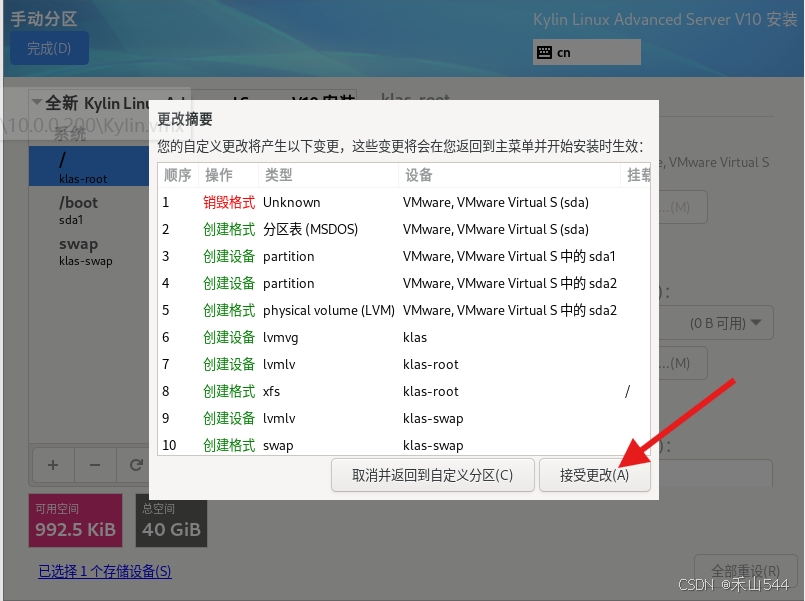Select row 5 physical volume (LVM)
The height and width of the screenshot is (601, 805).
[x=404, y=311]
